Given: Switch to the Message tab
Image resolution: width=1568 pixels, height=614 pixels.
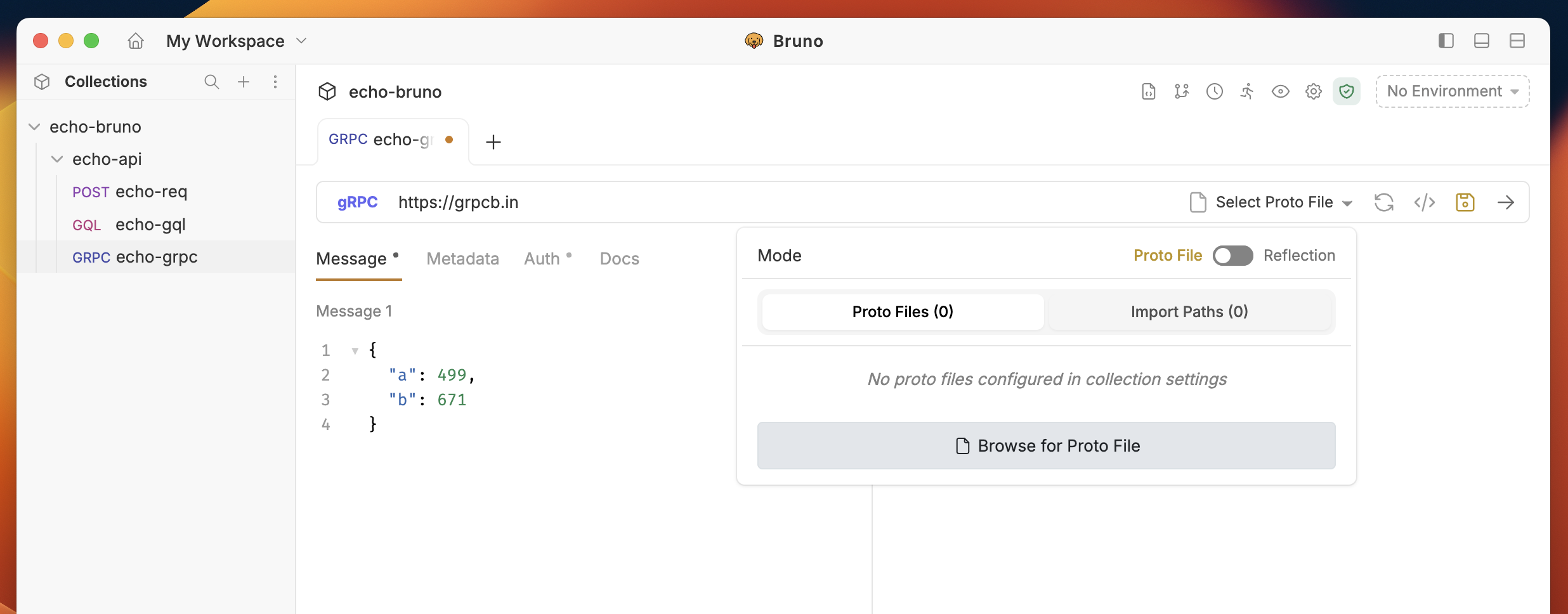Looking at the screenshot, I should tap(358, 259).
